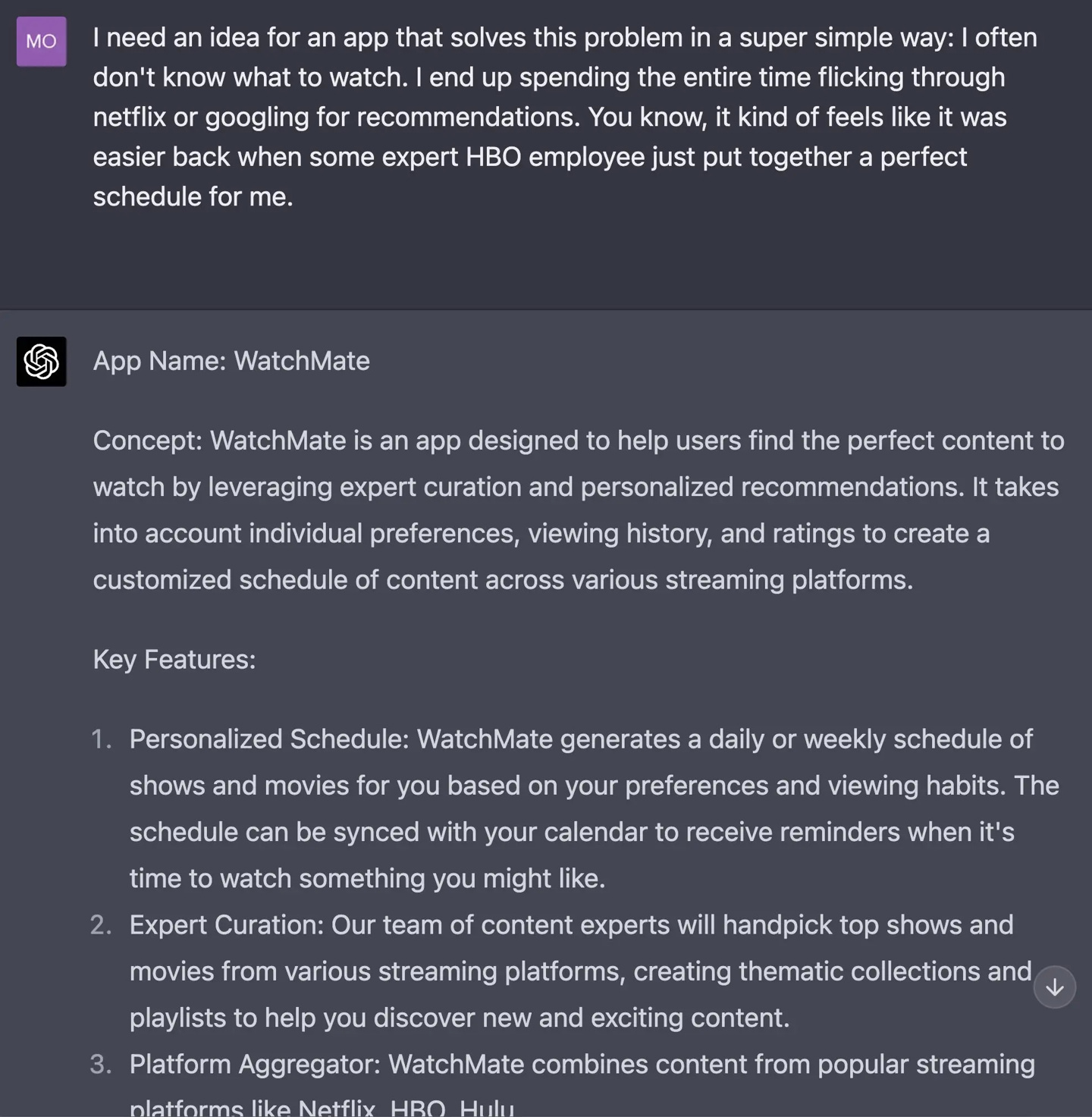This screenshot has width=1092, height=1117.
Task: Click the number "2." beside Expert Curation
Action: click(x=102, y=925)
